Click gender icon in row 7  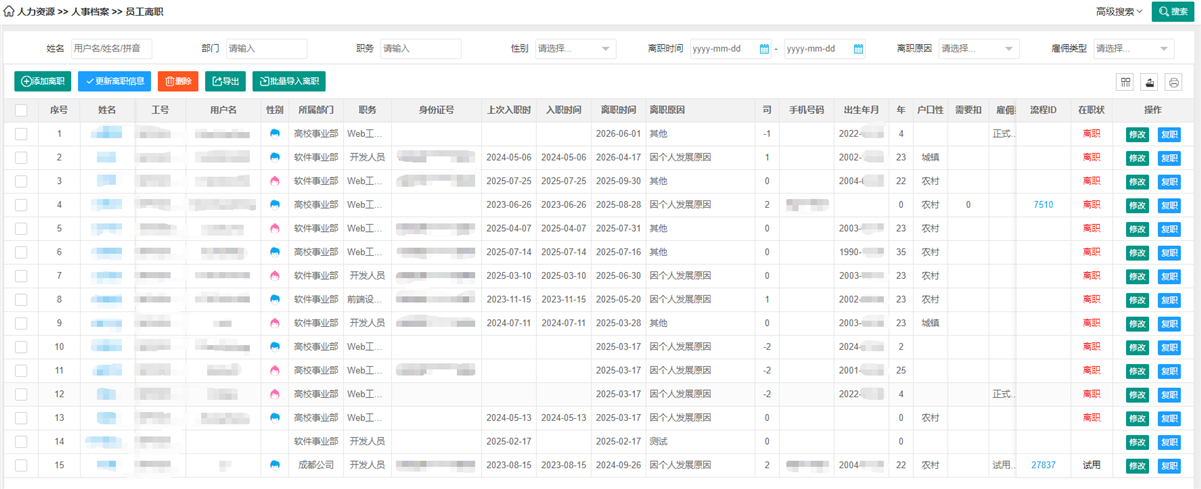click(273, 276)
